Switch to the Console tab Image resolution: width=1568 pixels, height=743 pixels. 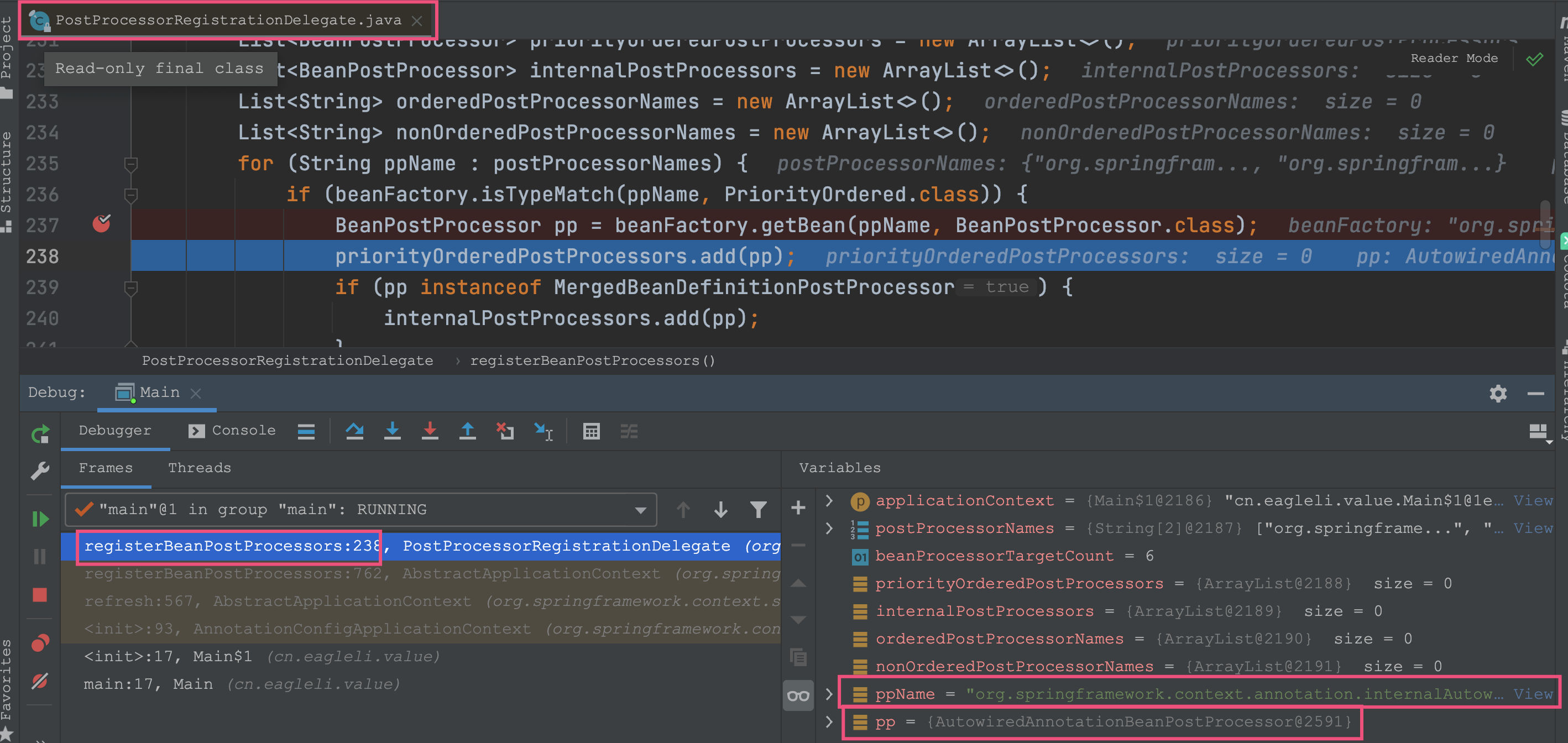coord(232,430)
